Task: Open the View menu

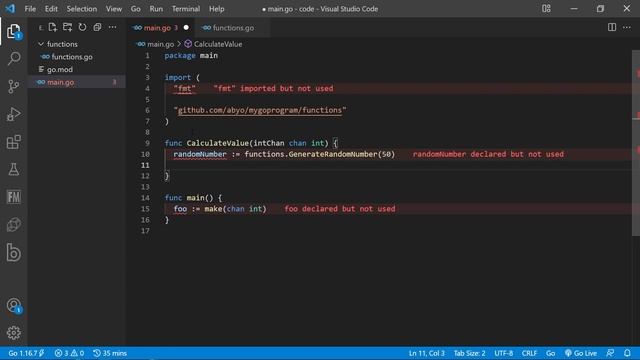Action: click(114, 9)
